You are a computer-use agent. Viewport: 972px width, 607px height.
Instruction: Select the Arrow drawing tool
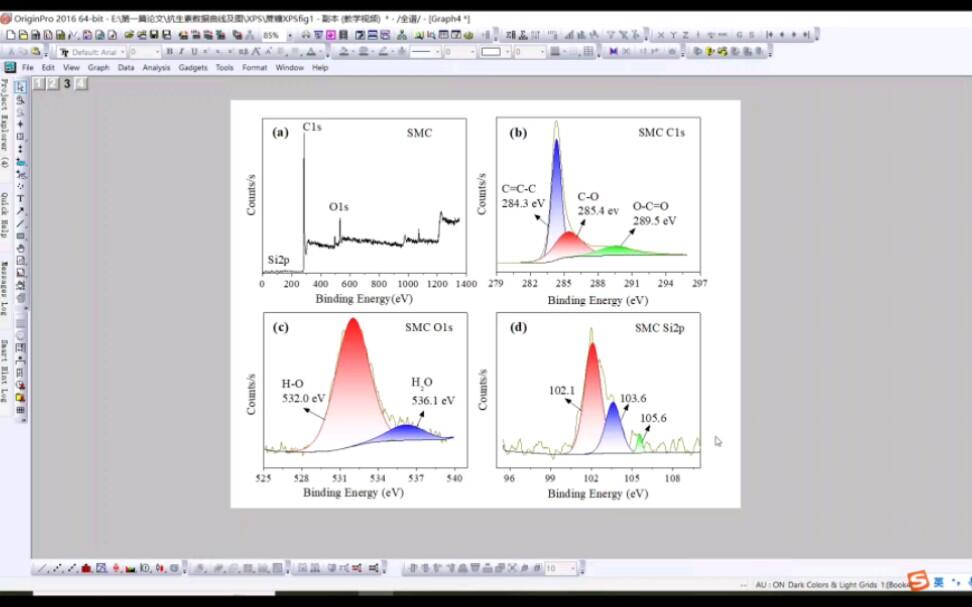point(20,211)
